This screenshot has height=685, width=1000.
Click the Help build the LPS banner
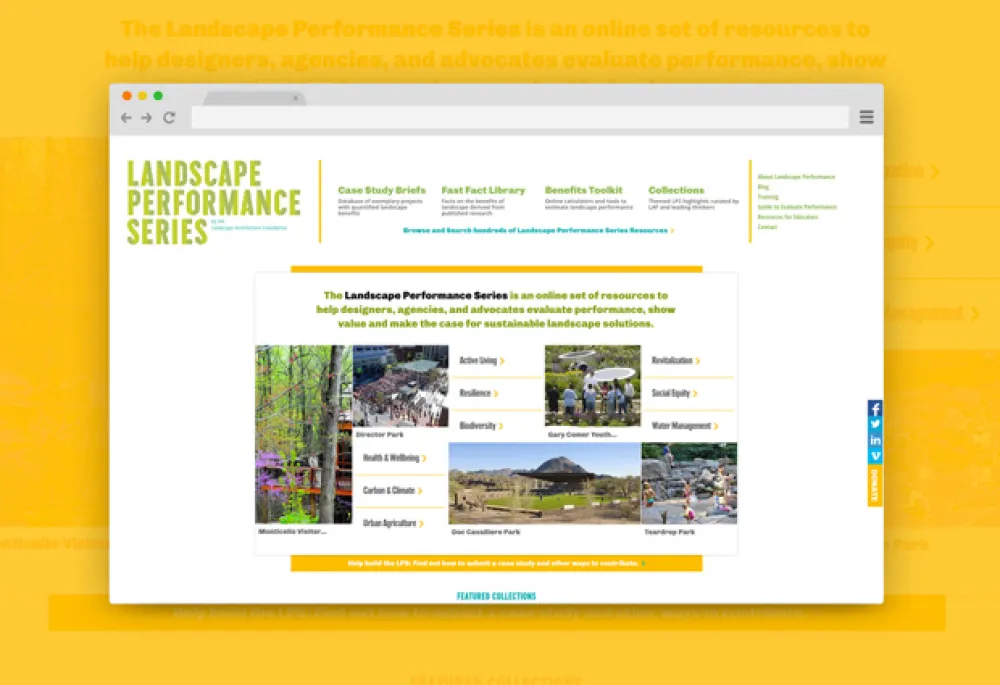tap(496, 563)
